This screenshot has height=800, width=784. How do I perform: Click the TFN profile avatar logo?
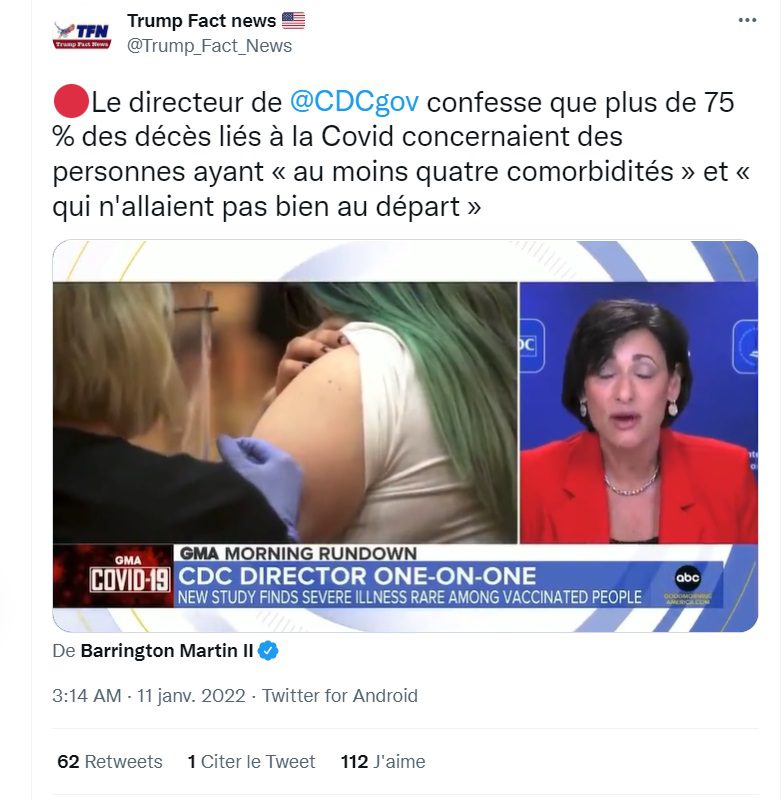coord(82,35)
